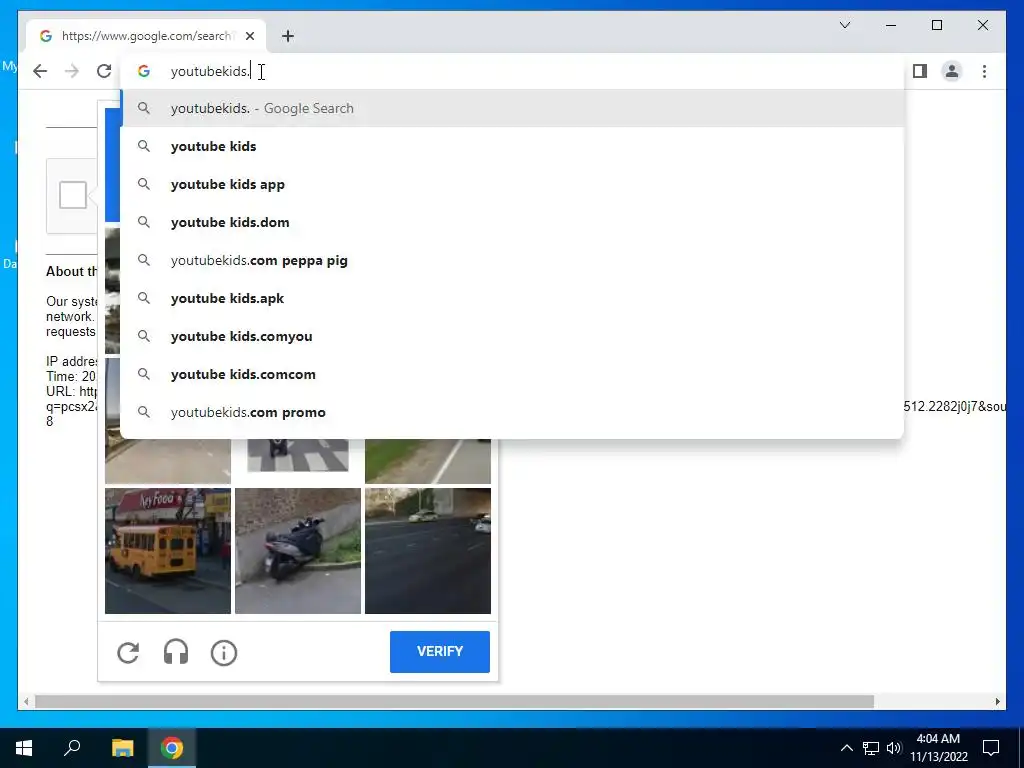Tick the reCAPTCHA 'not a robot' checkbox

[x=72, y=195]
